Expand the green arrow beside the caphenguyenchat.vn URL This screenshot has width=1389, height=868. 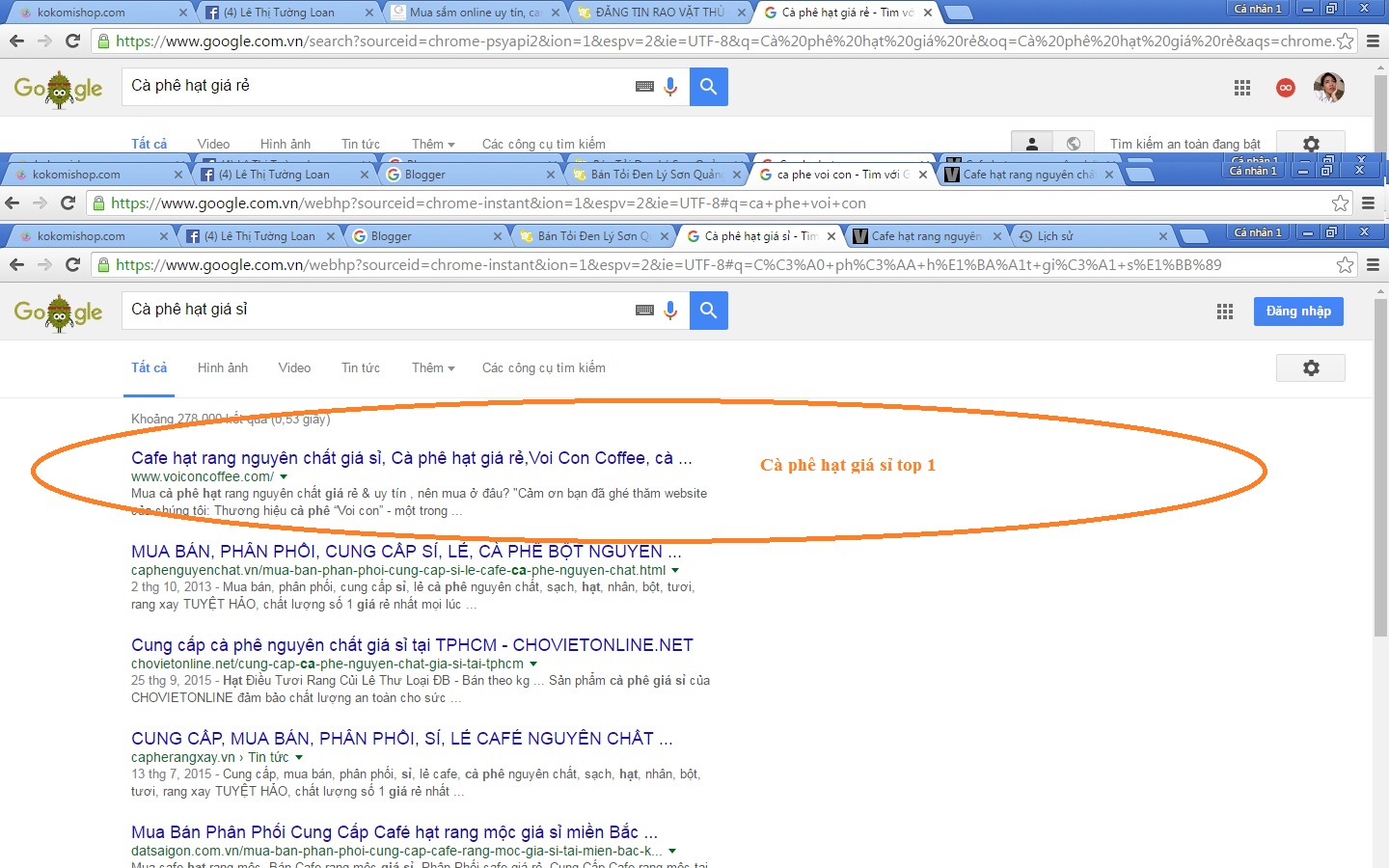coord(675,570)
